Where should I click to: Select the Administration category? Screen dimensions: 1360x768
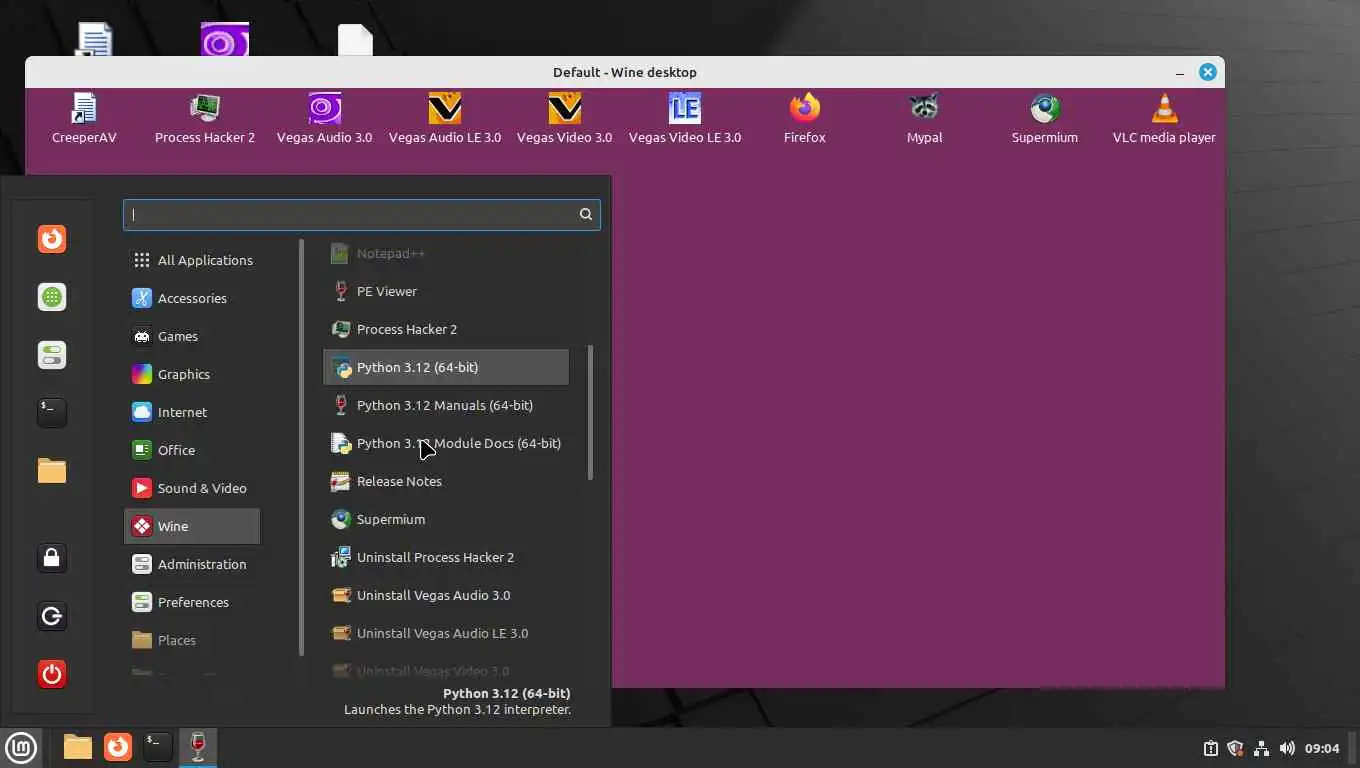[192, 564]
